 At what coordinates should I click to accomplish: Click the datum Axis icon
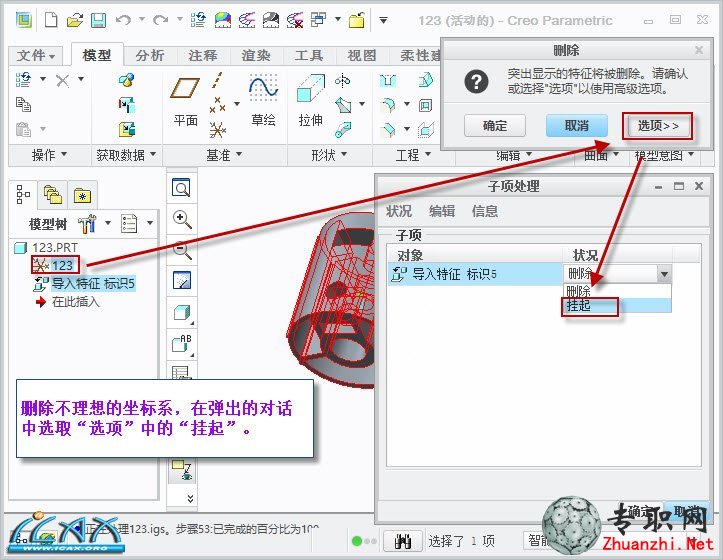pos(217,80)
